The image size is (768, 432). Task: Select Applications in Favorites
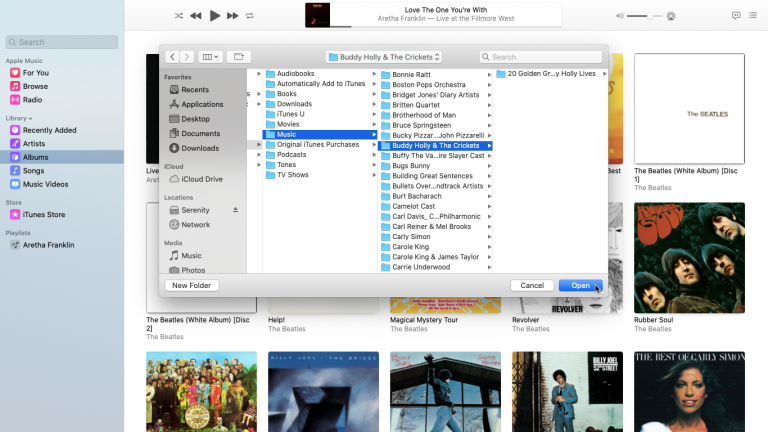(x=202, y=104)
